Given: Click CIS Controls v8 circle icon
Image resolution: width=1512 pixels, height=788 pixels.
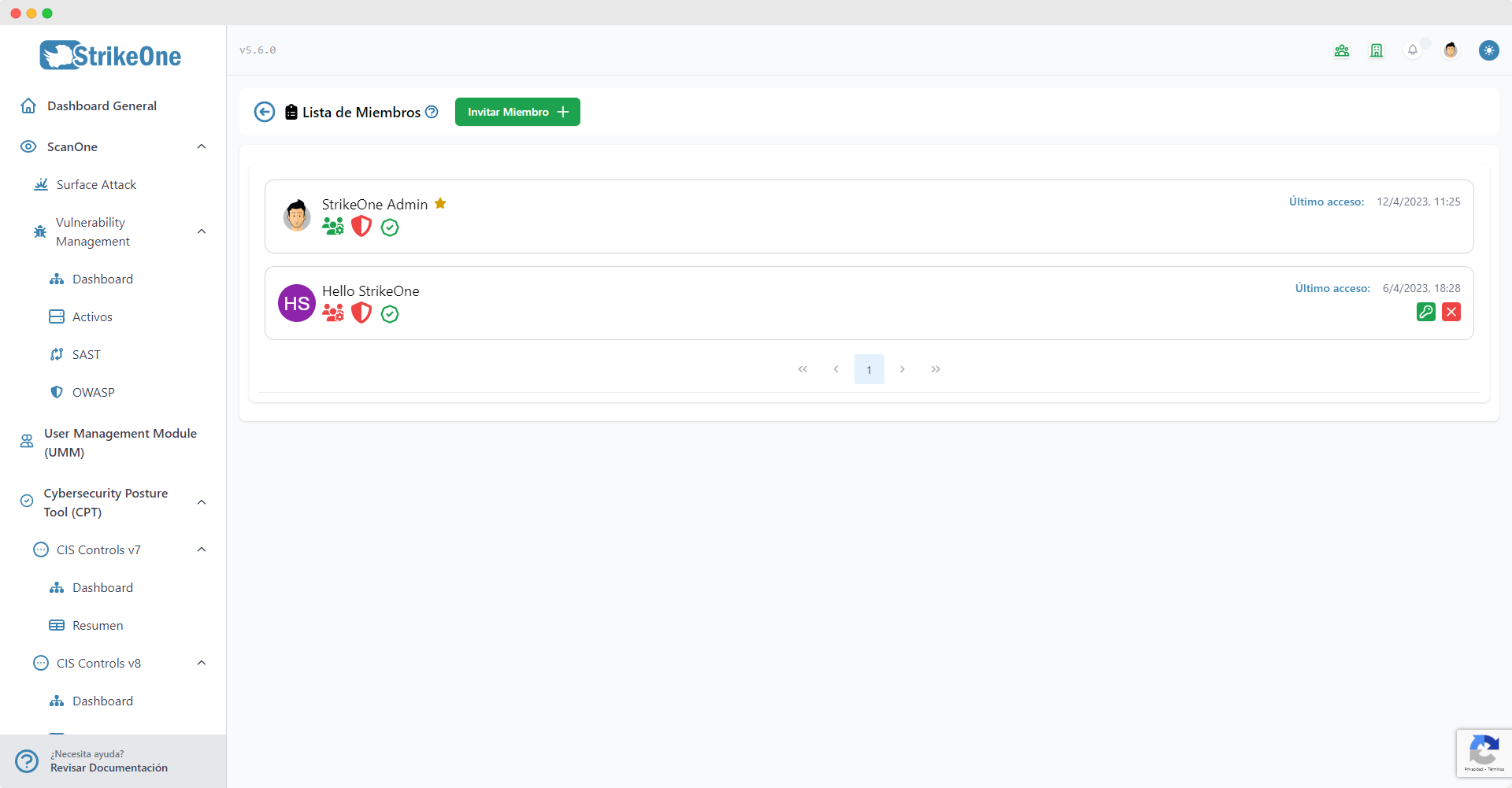Looking at the screenshot, I should pos(41,663).
